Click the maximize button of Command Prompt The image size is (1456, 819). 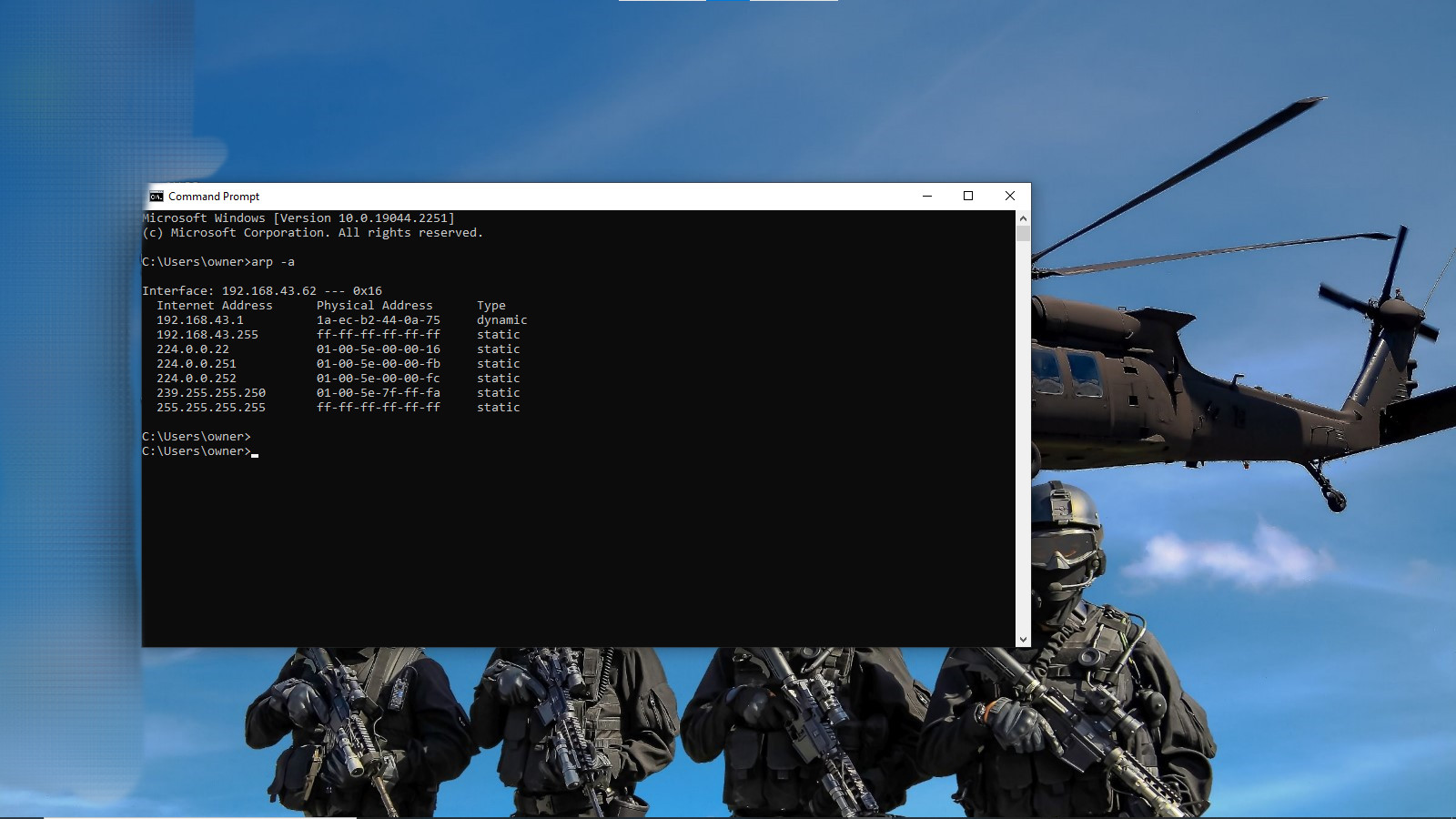coord(967,196)
